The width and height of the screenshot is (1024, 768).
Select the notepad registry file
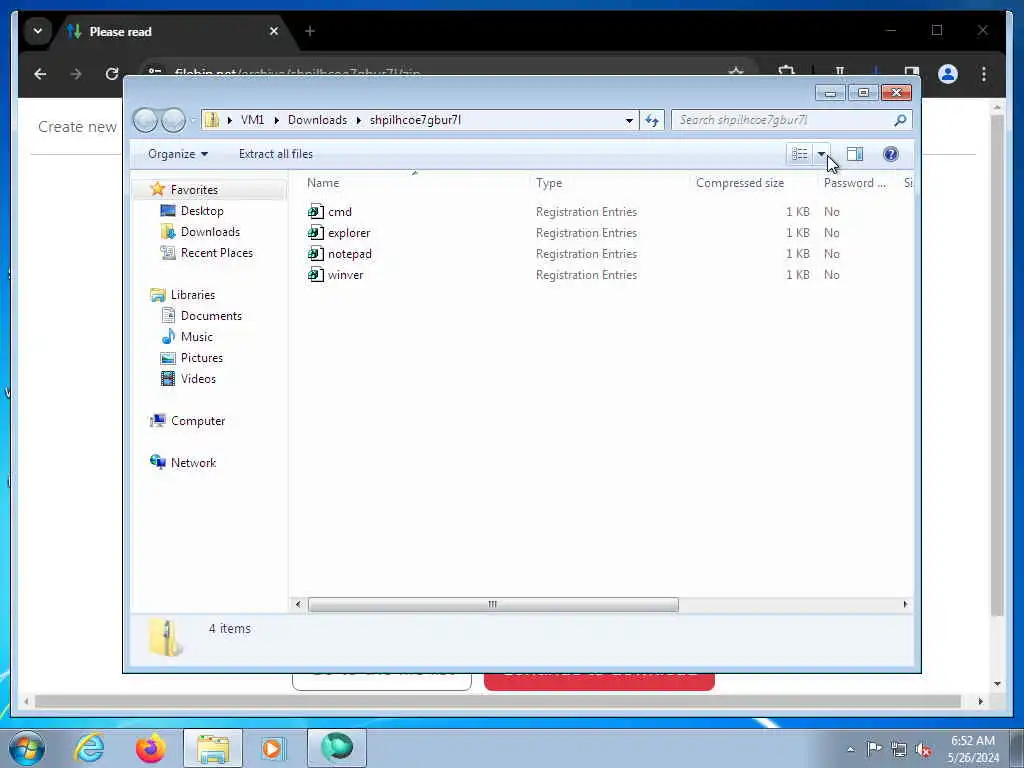349,253
